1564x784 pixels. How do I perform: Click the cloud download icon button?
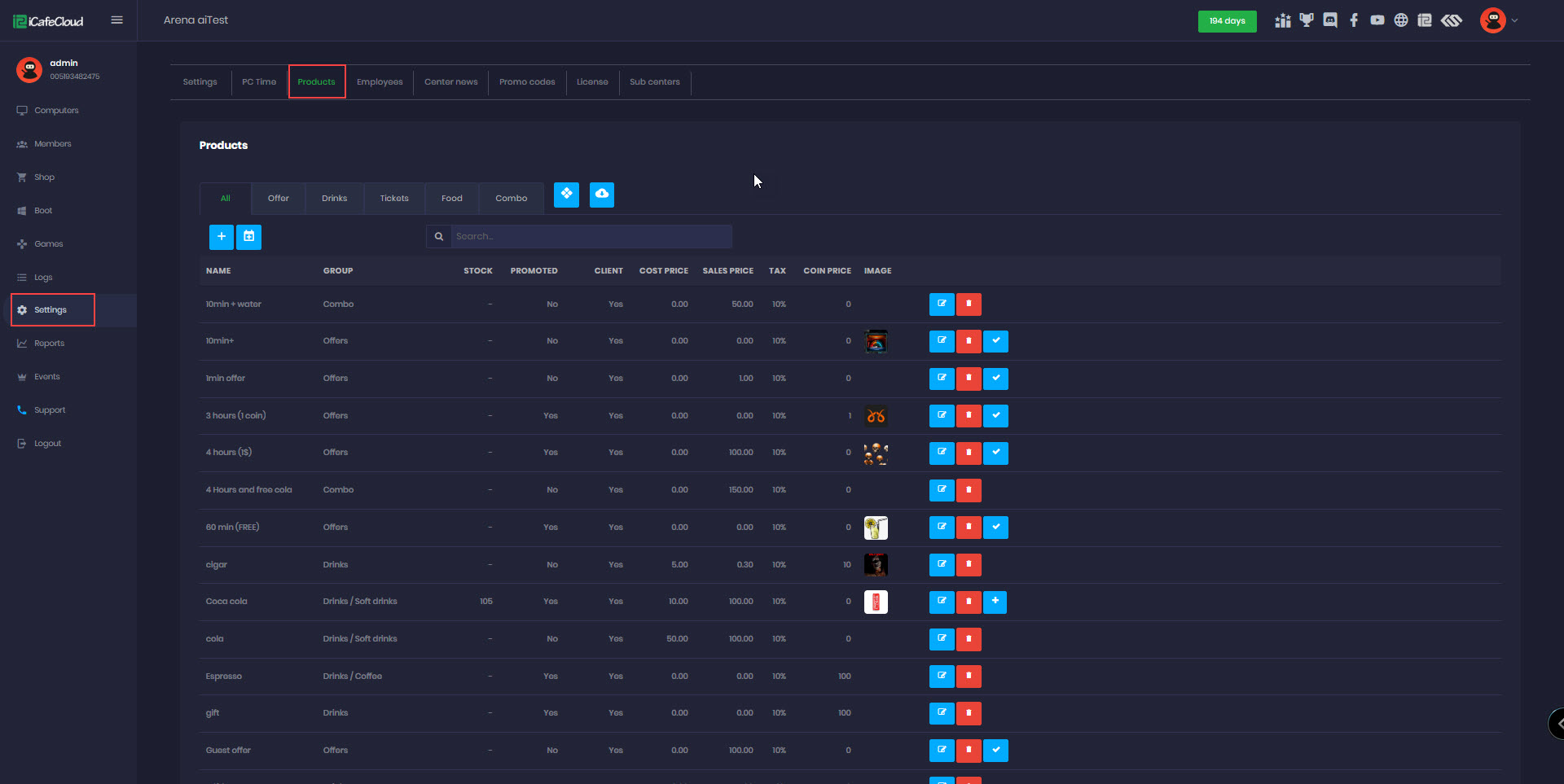pos(601,195)
